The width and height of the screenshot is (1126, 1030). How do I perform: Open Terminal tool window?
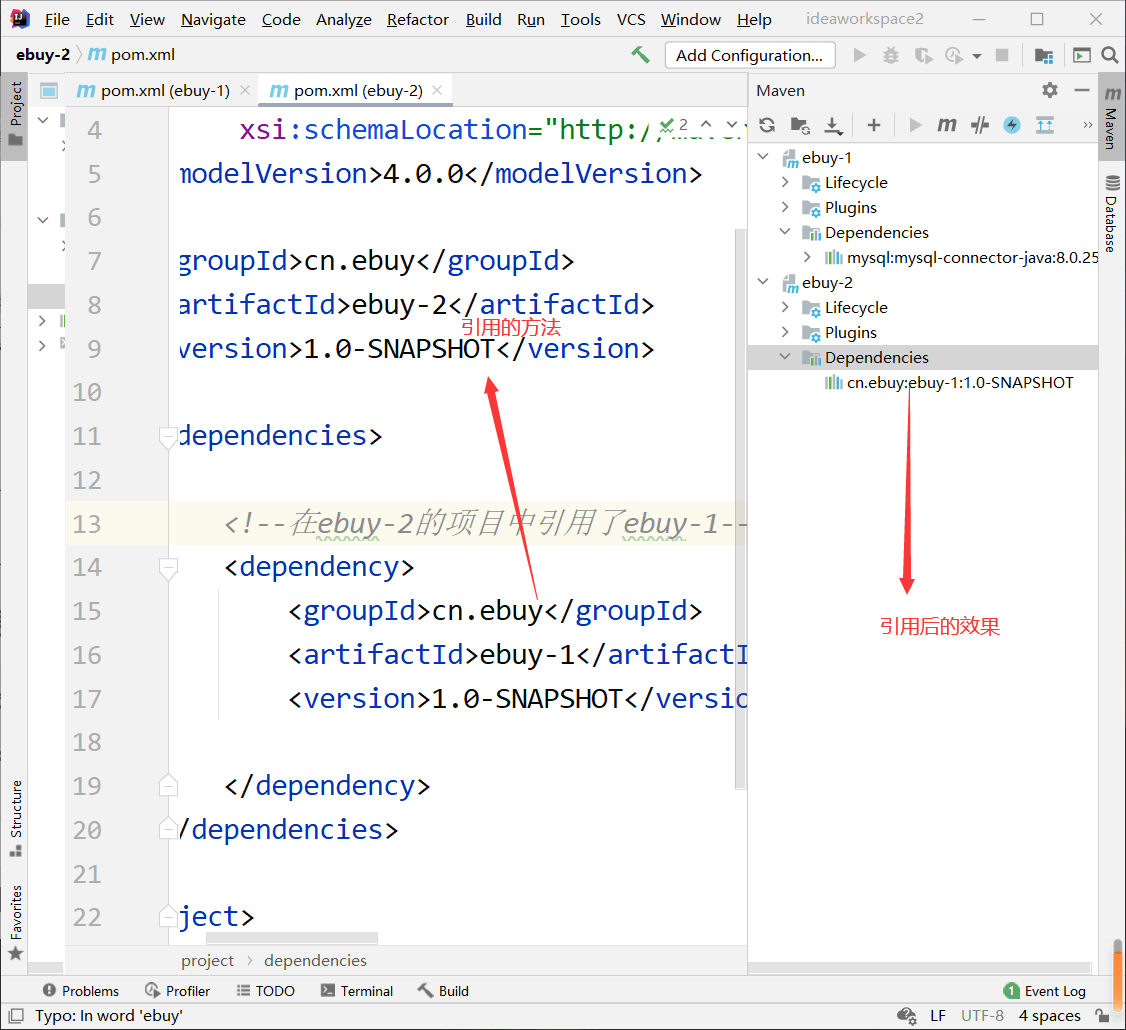[x=357, y=990]
